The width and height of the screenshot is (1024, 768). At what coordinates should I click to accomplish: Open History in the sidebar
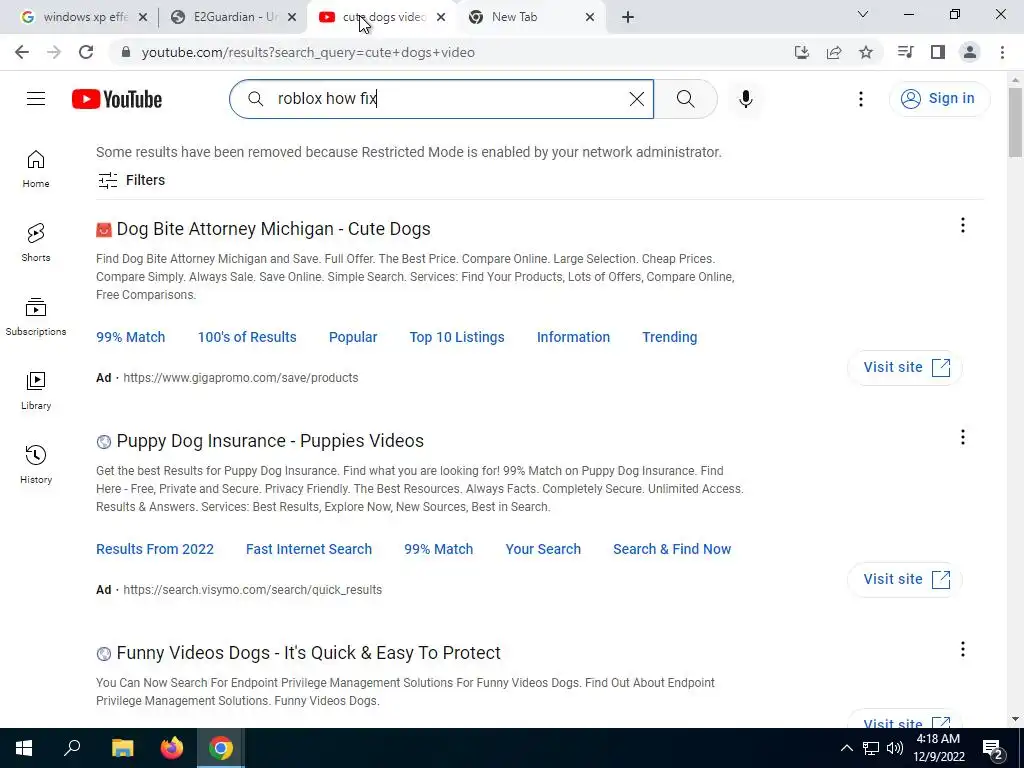click(36, 464)
